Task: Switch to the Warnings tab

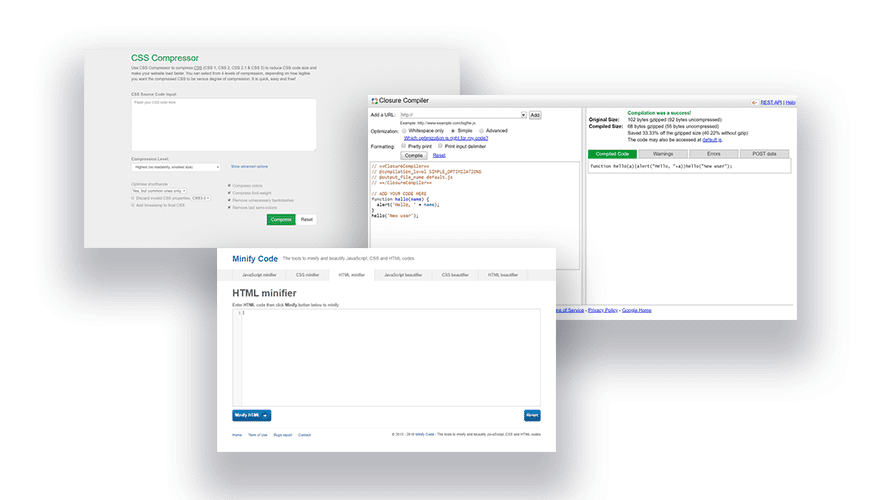Action: 663,154
